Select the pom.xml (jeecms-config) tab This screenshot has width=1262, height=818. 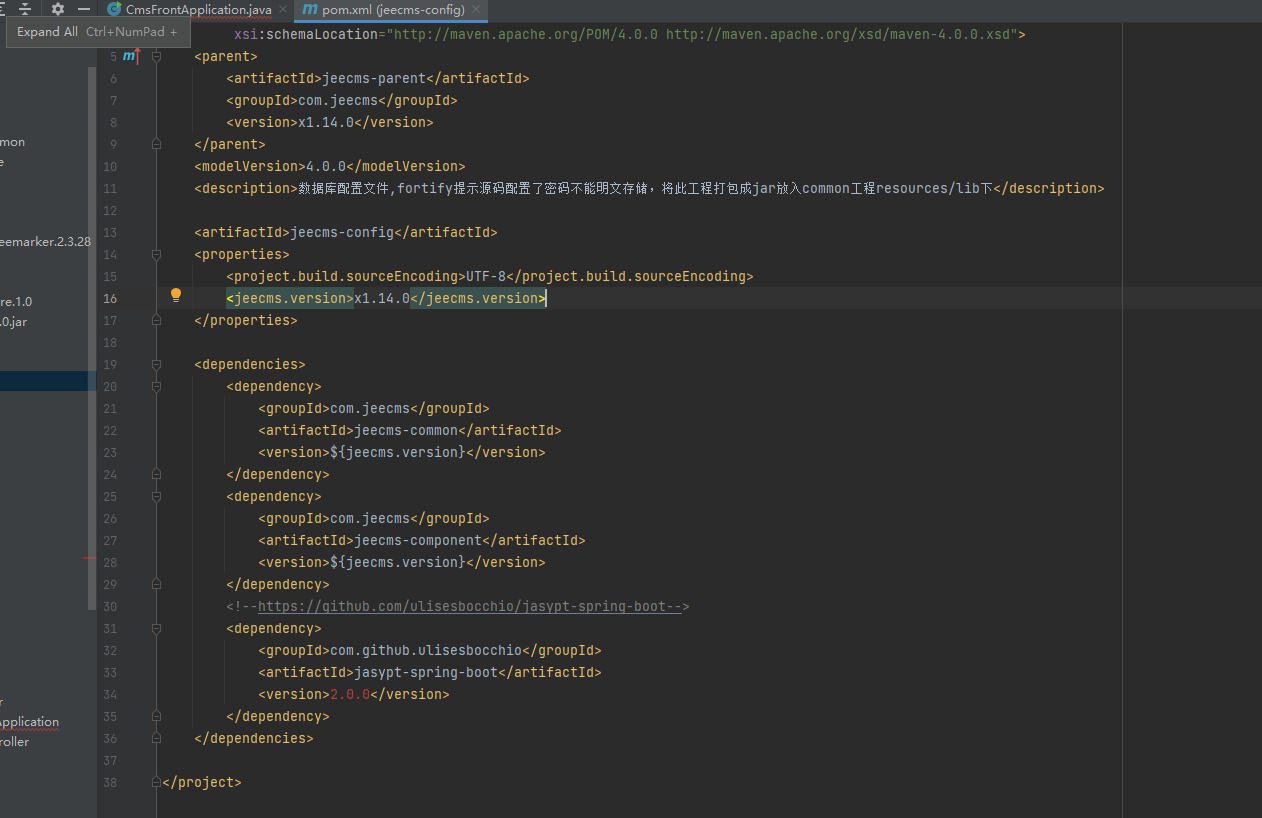click(392, 10)
